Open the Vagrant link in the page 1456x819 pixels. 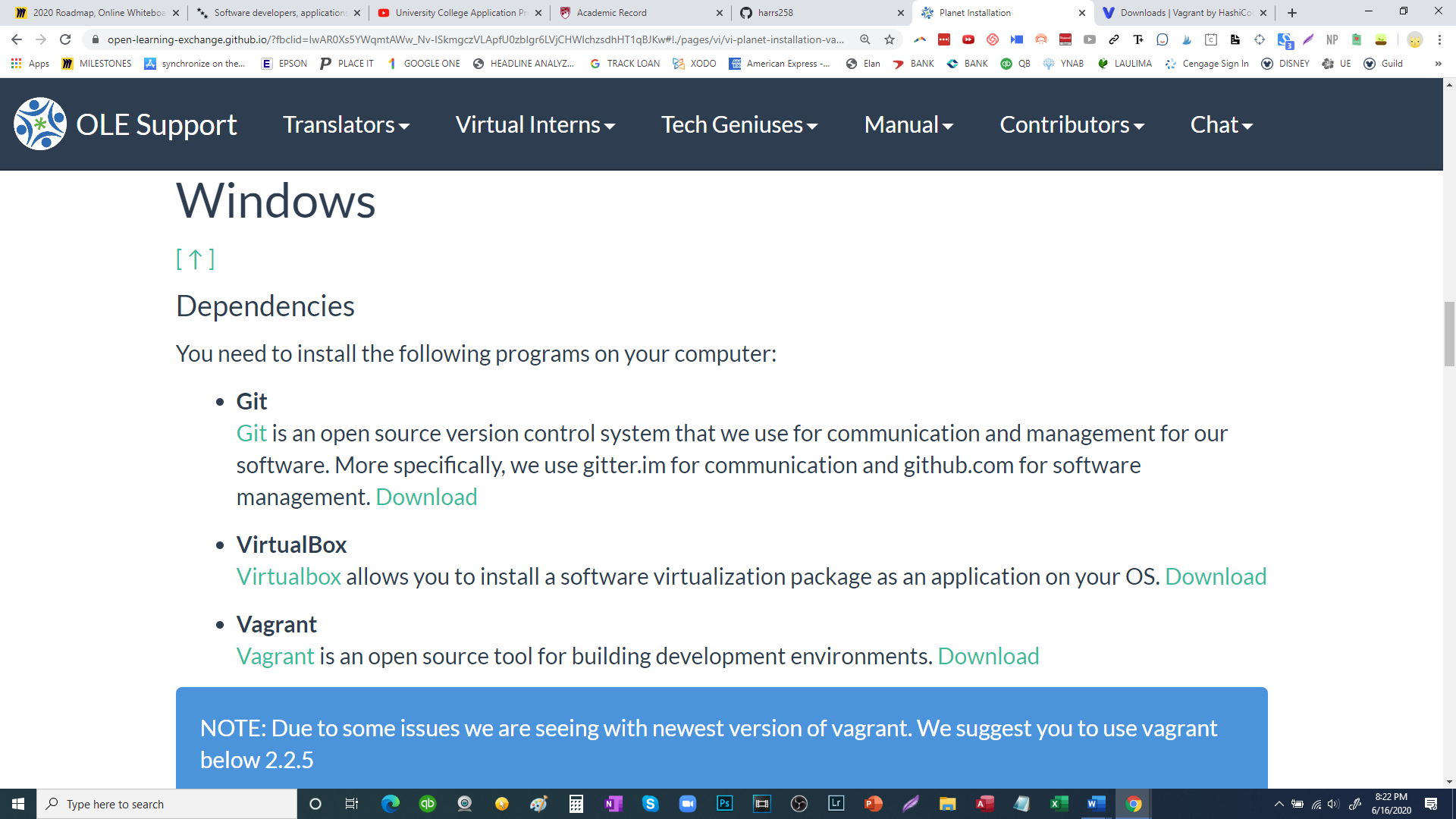275,656
